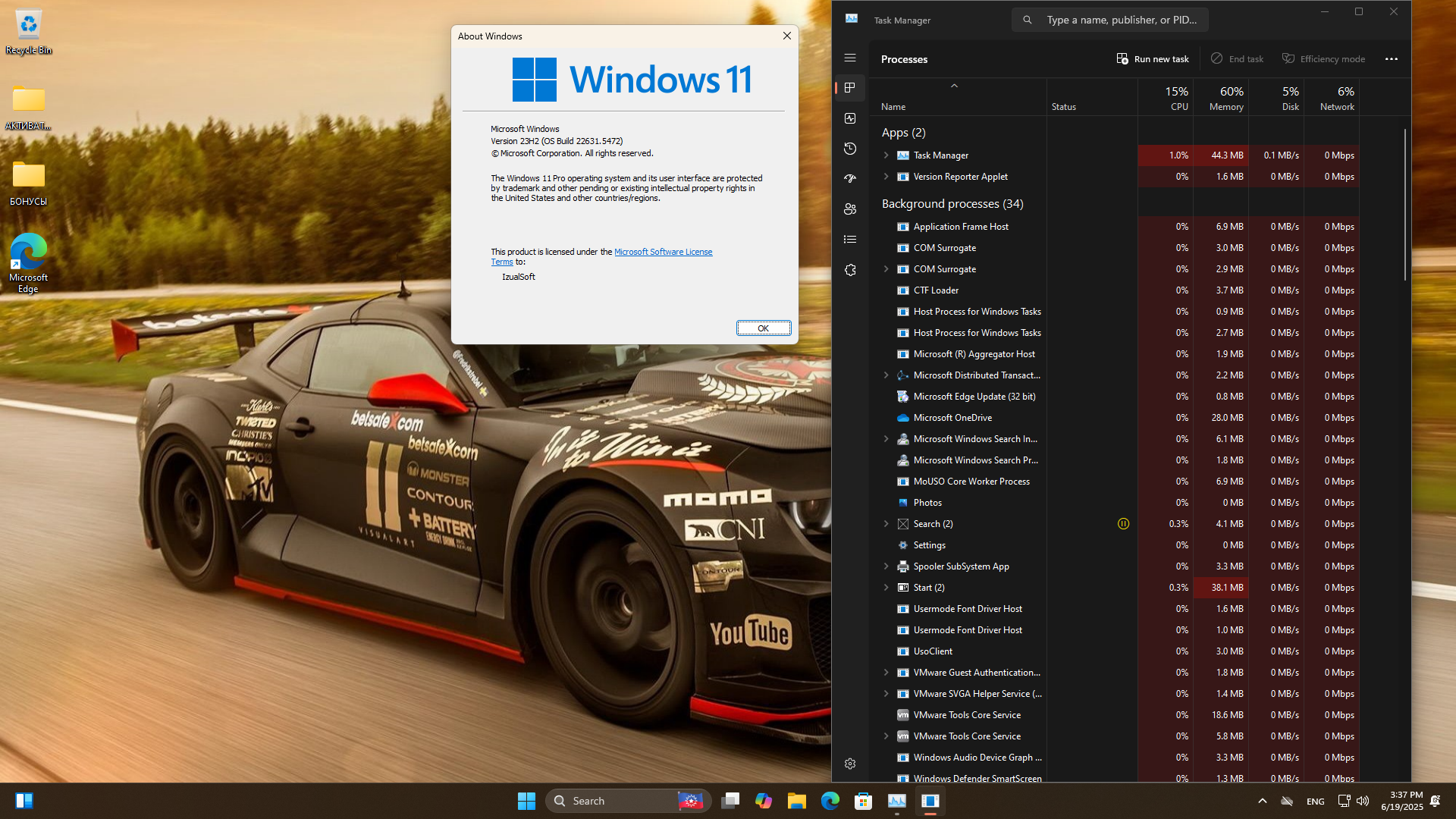This screenshot has height=819, width=1456.
Task: Select the UsoClient process row
Action: coord(1114,651)
